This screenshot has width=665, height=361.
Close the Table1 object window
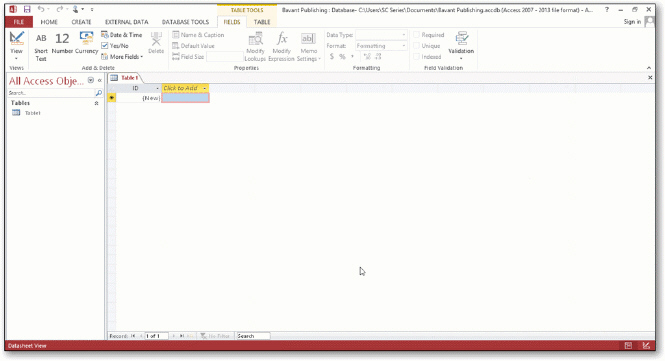(x=650, y=78)
